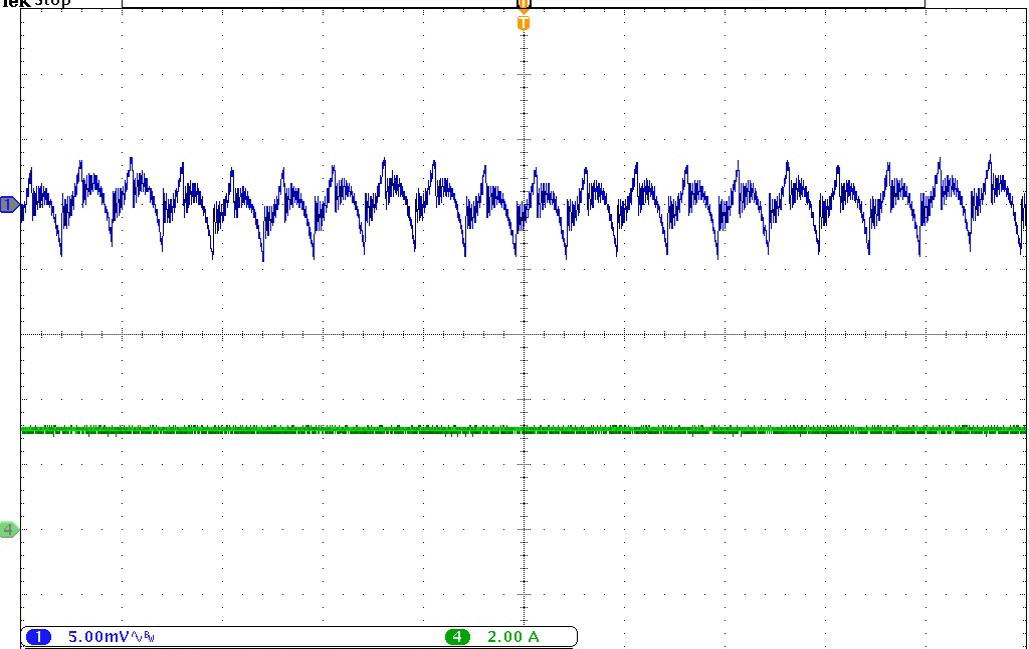Image resolution: width=1029 pixels, height=649 pixels.
Task: Click the 2.00 A channel 4 scale readout
Action: pyautogui.click(x=512, y=637)
